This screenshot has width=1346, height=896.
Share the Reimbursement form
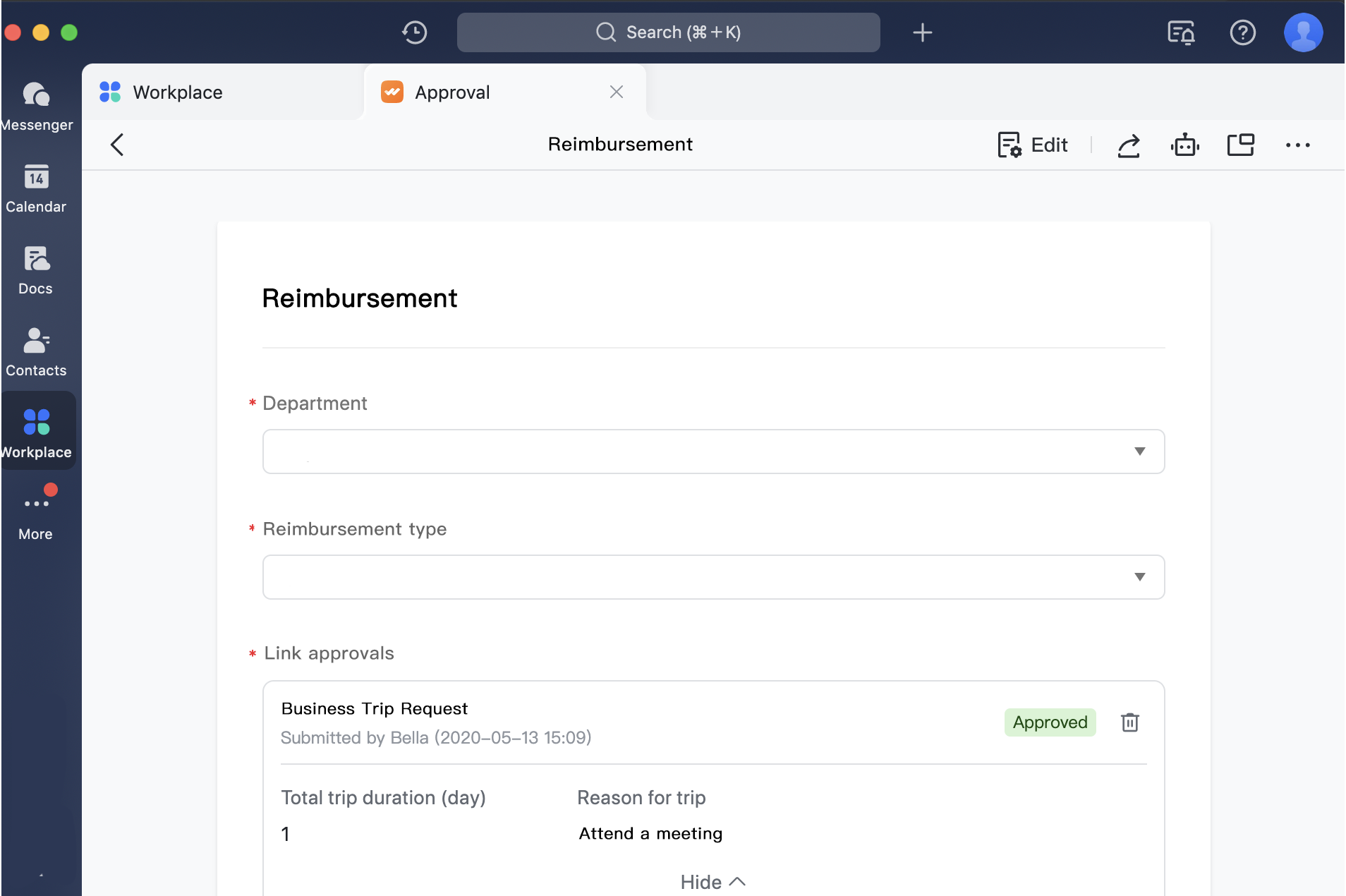(x=1129, y=145)
